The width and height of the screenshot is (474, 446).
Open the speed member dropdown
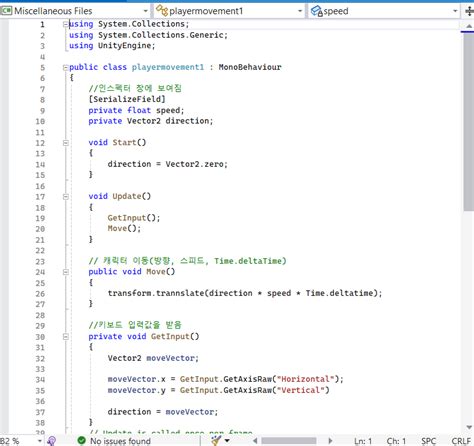455,11
